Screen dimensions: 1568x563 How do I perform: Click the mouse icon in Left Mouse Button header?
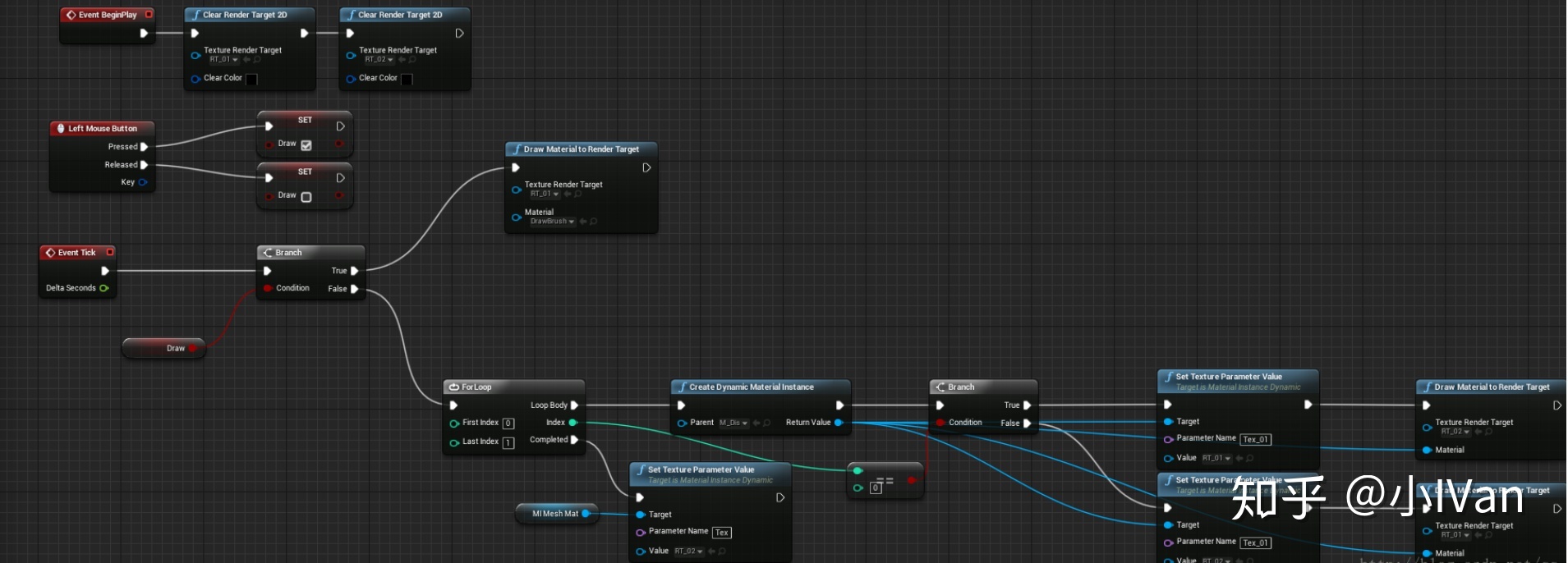point(61,128)
